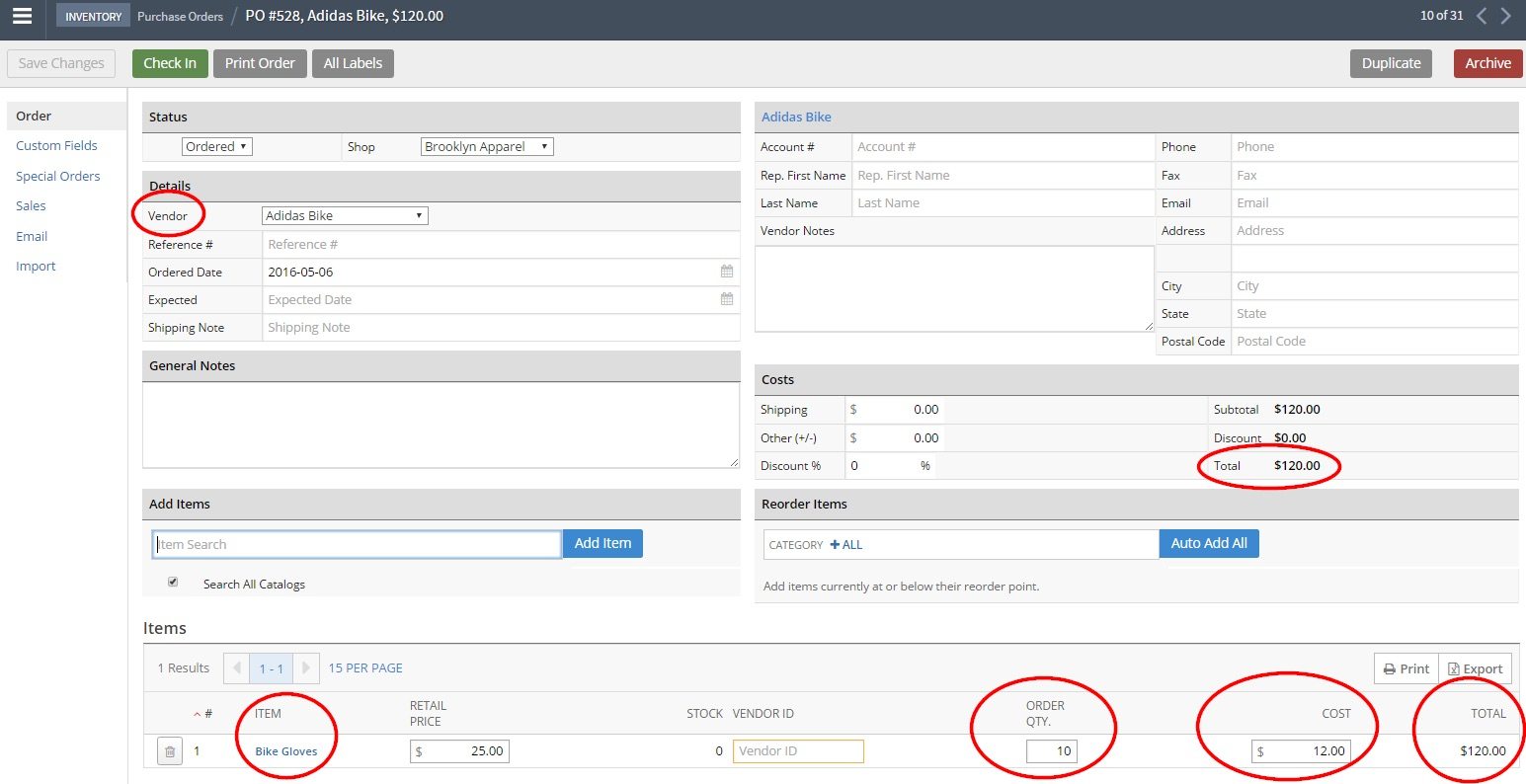The height and width of the screenshot is (784, 1526).
Task: Open Custom Fields sidebar tab
Action: click(56, 145)
